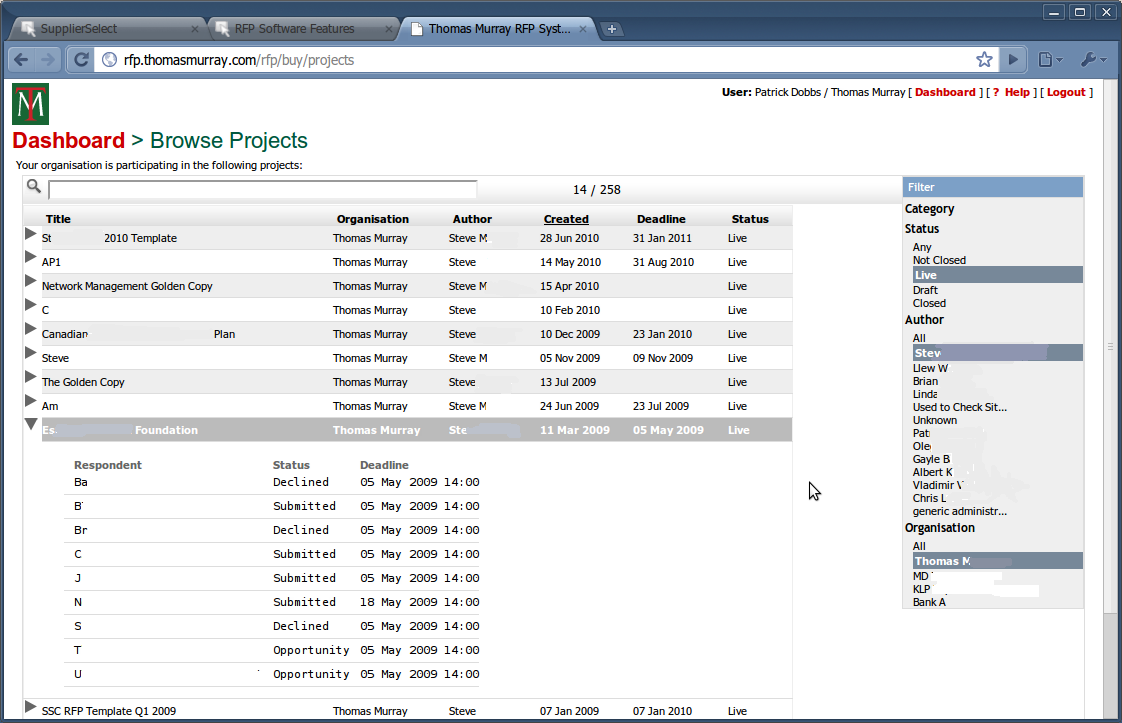
Task: Filter author by Used to Check Sit...
Action: tap(960, 407)
